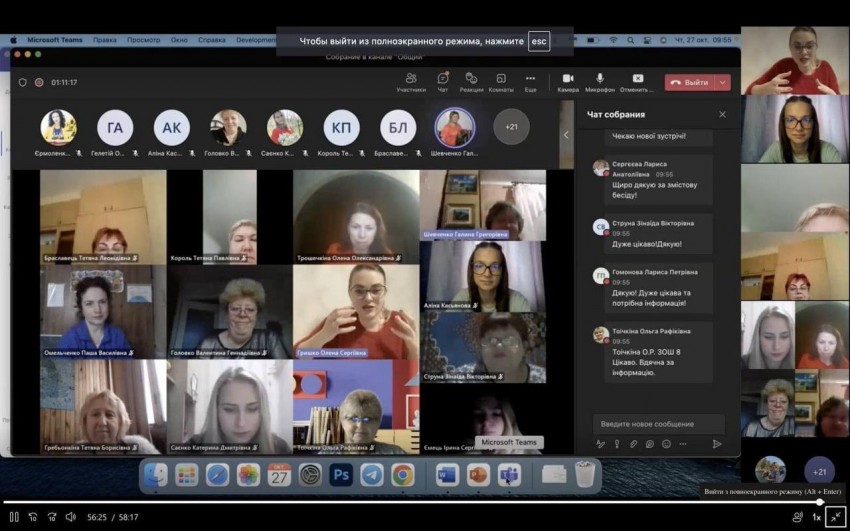Stop screen sharing with Отменить
This screenshot has width=850, height=531.
(x=638, y=82)
